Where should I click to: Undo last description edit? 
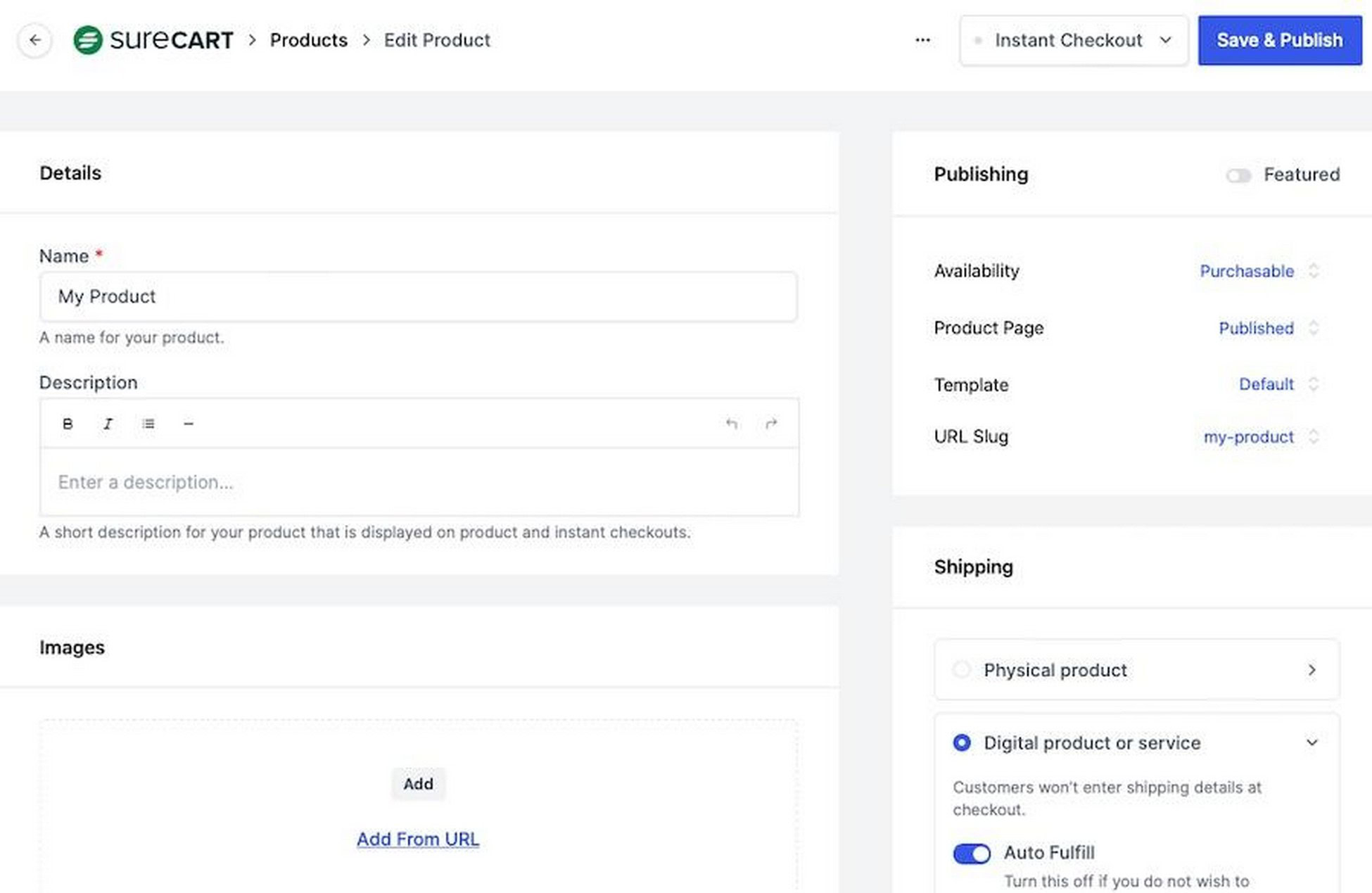[x=732, y=424]
